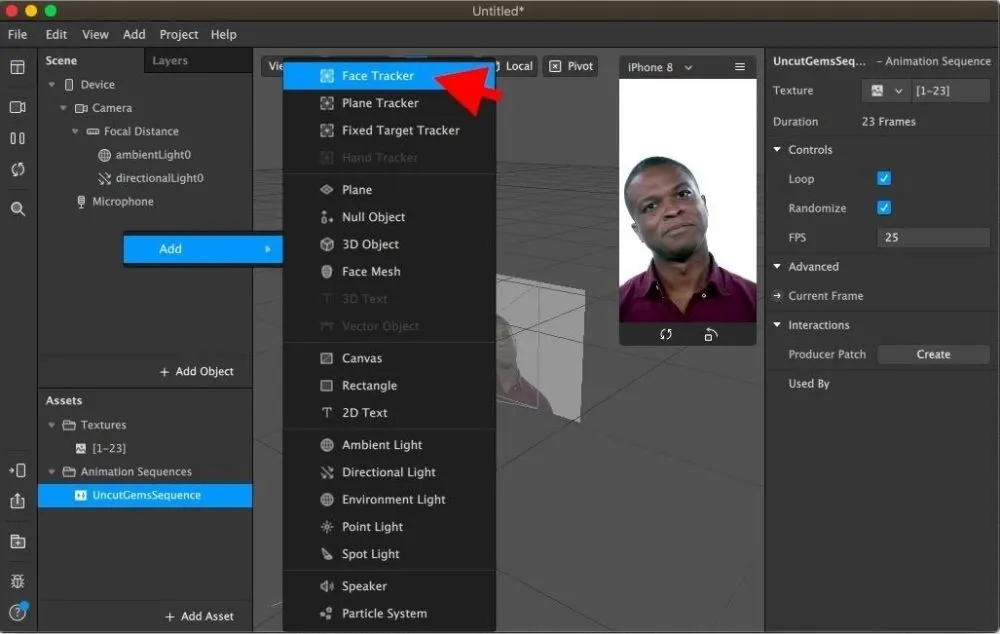
Task: Click the FPS value field
Action: click(933, 238)
